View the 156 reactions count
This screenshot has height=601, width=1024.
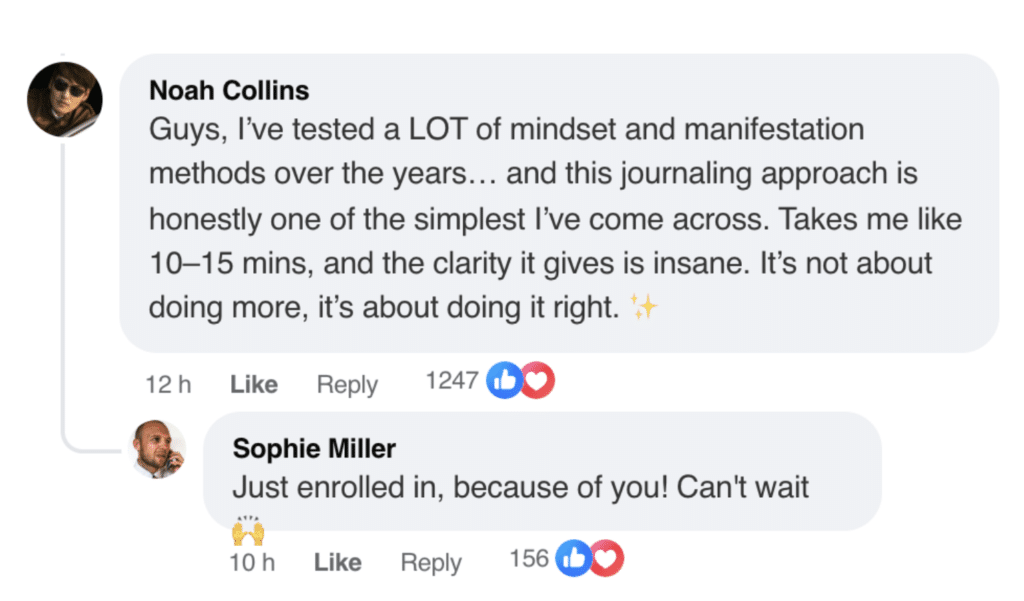[529, 559]
